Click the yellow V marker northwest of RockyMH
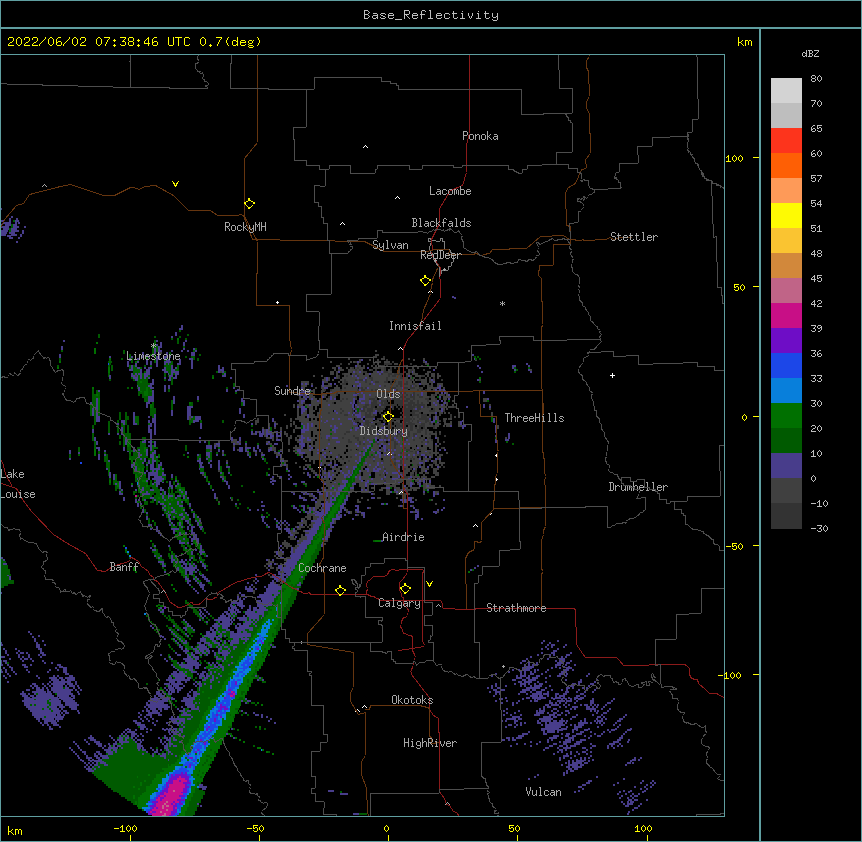 pyautogui.click(x=175, y=184)
